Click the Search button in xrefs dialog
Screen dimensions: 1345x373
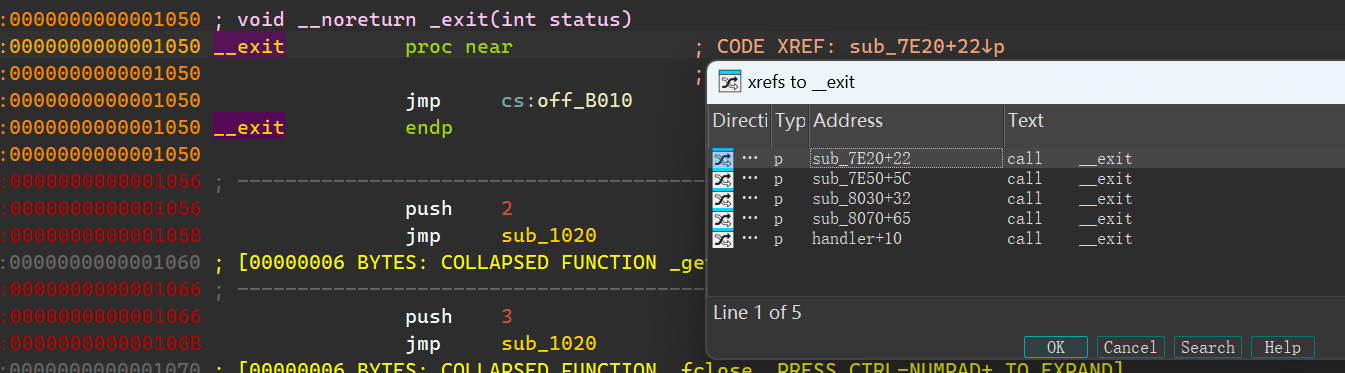[1207, 347]
